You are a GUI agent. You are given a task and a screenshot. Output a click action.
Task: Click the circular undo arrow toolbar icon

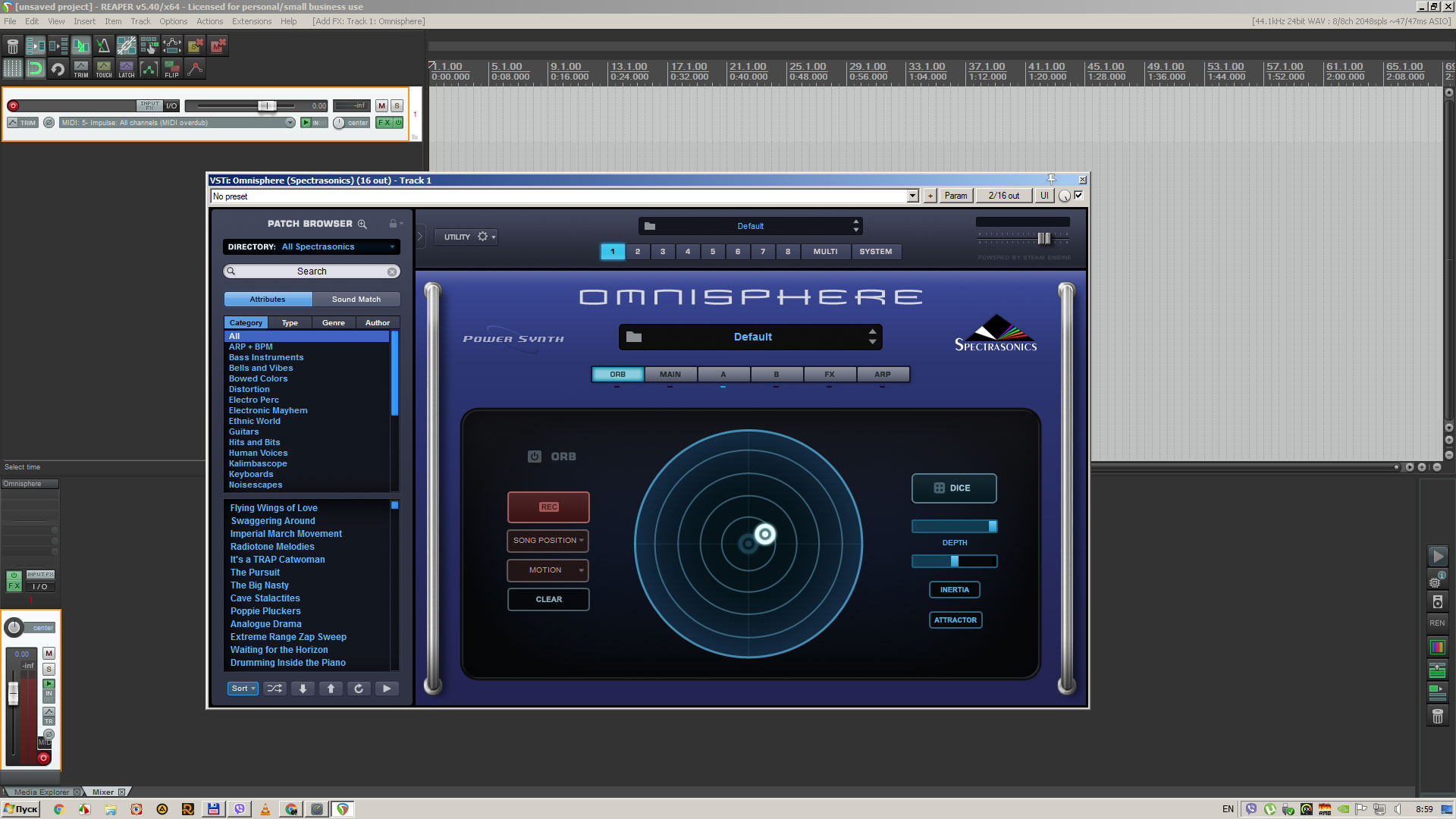tap(58, 69)
